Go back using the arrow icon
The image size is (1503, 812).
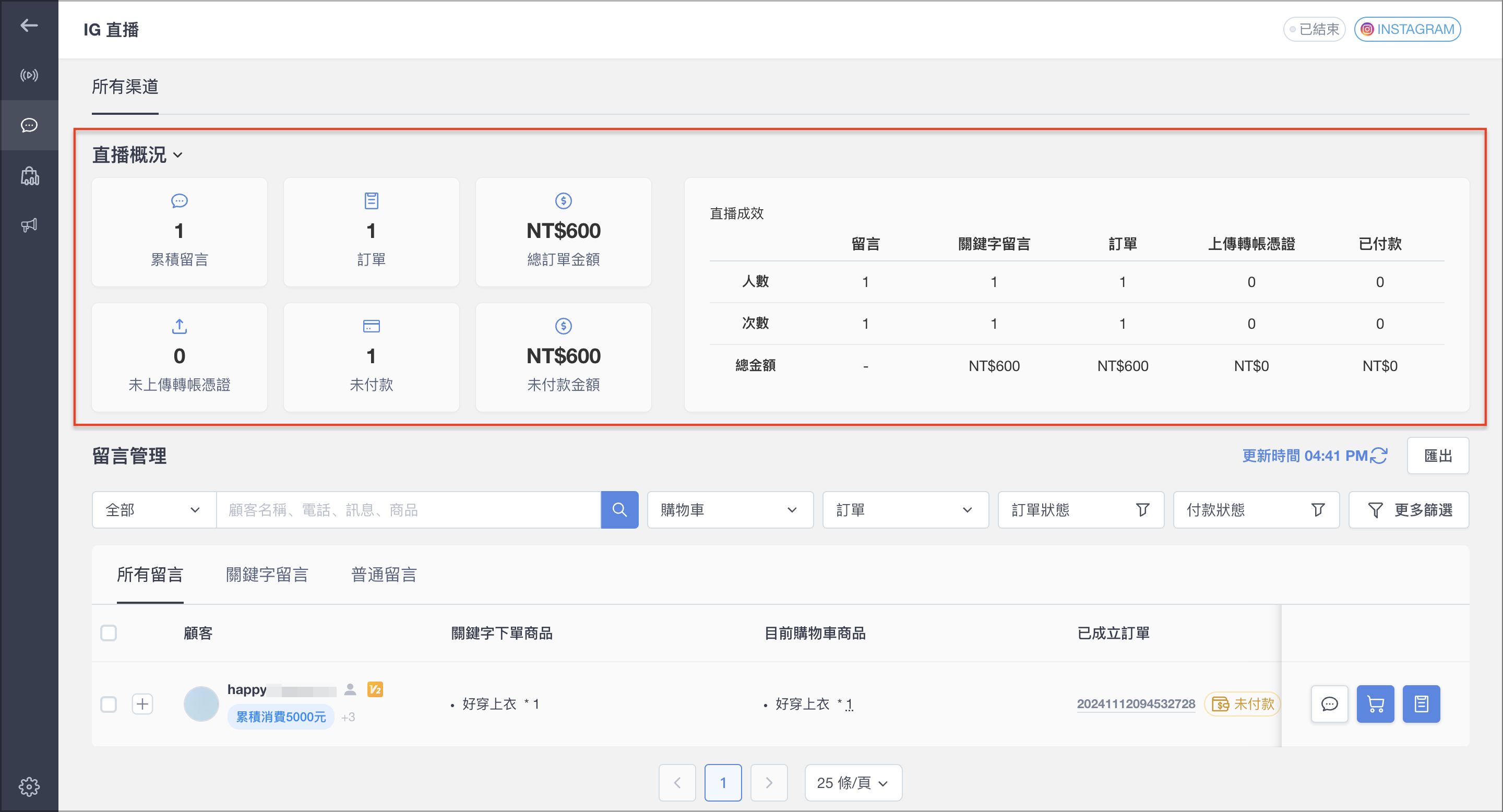29,25
